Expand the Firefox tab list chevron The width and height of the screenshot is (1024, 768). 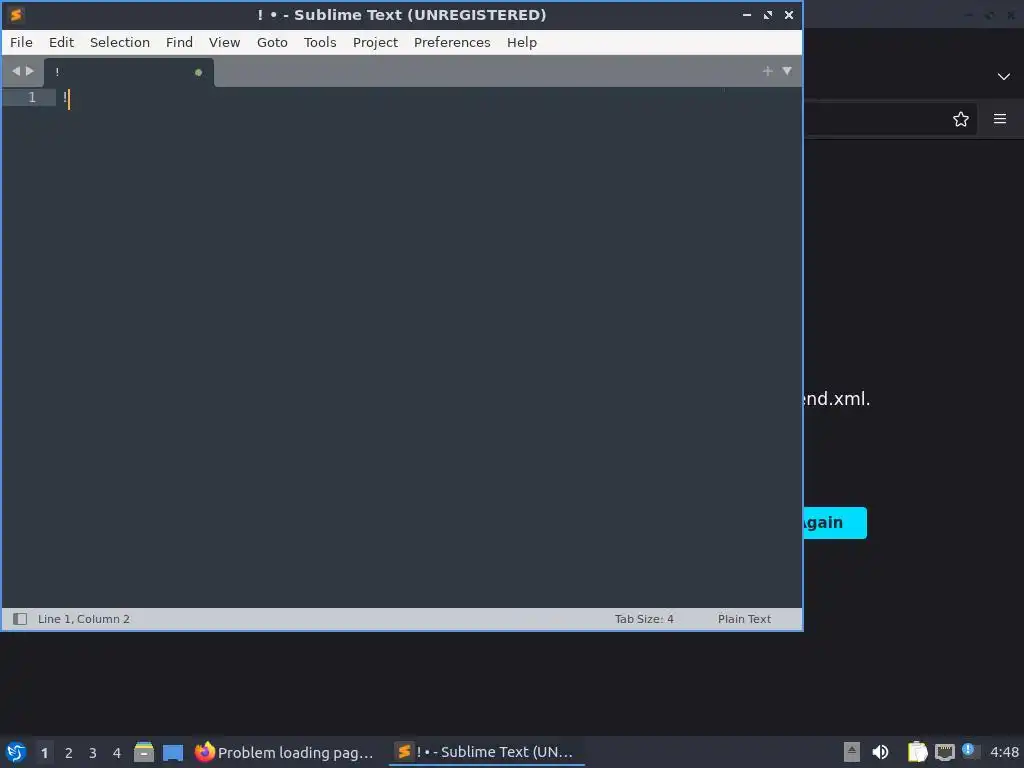[x=1004, y=76]
